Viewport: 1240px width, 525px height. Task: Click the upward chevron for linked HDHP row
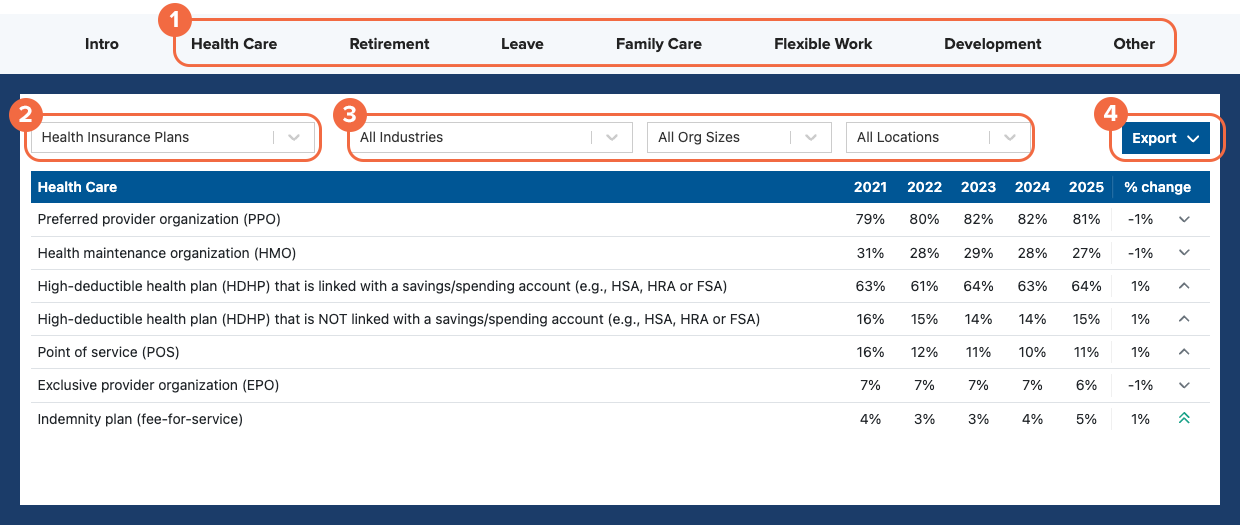tap(1184, 286)
